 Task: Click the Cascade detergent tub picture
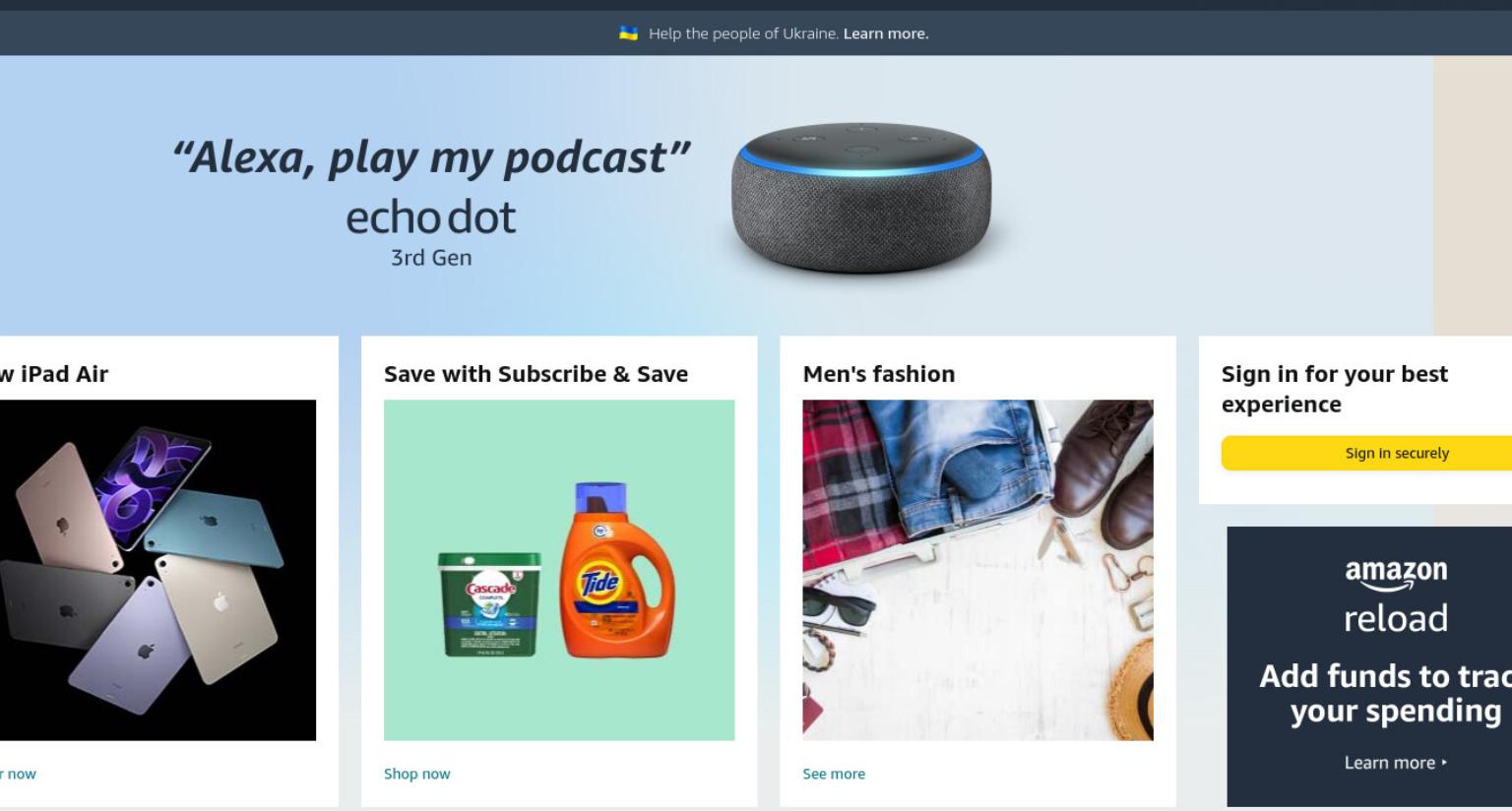(x=489, y=603)
